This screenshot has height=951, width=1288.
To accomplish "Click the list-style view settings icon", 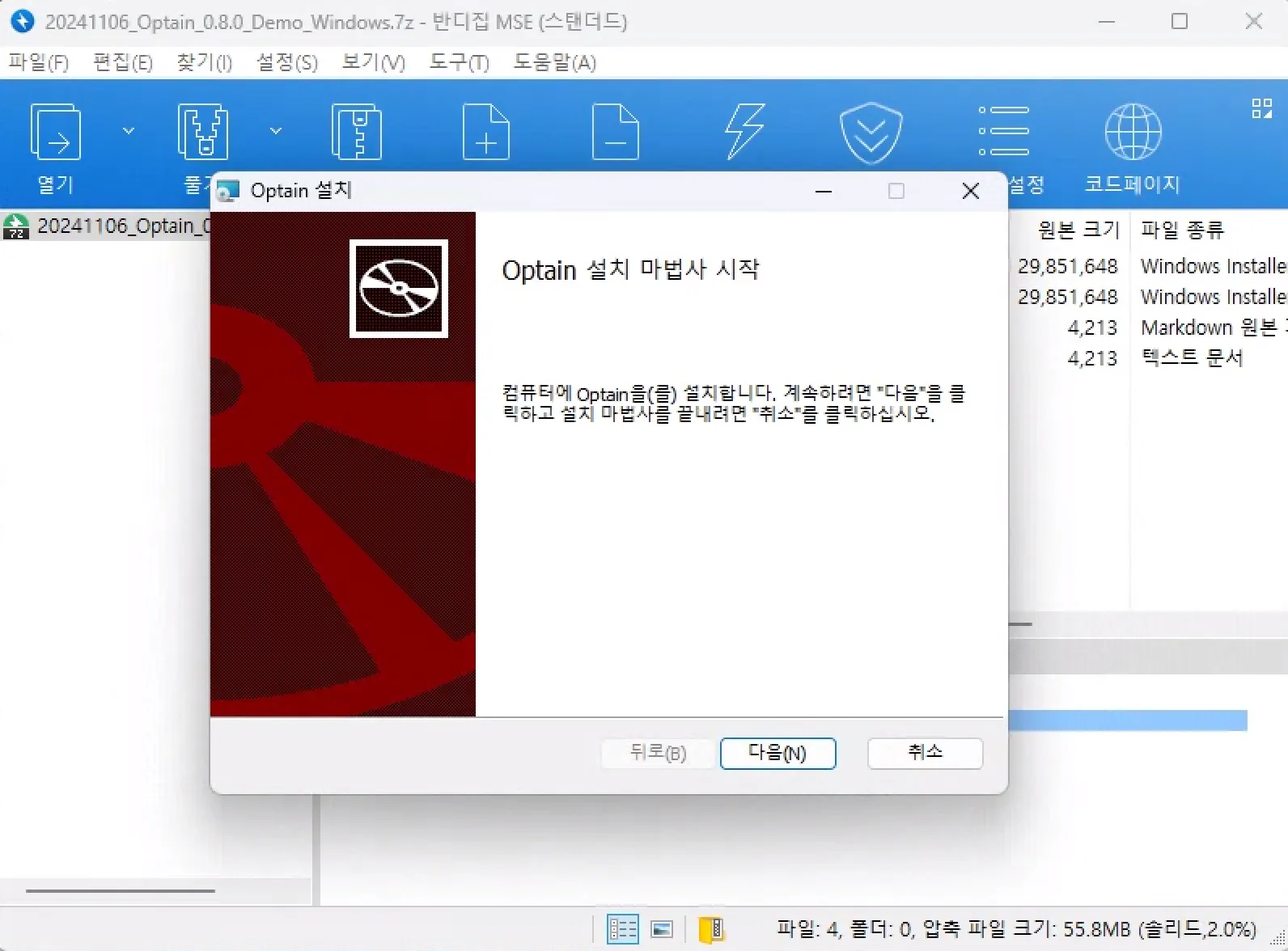I will click(1003, 131).
